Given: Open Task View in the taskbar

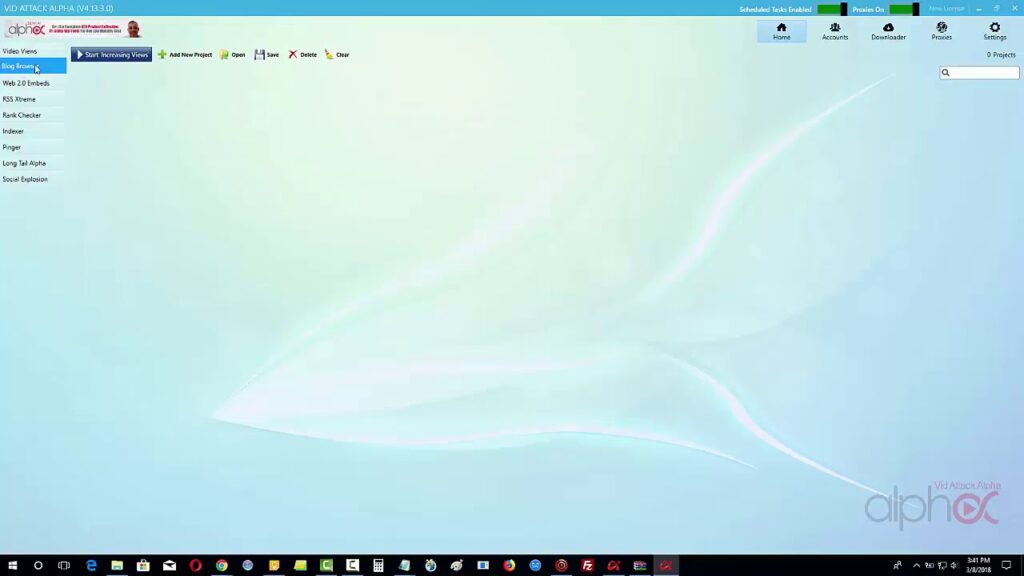Looking at the screenshot, I should click(64, 566).
